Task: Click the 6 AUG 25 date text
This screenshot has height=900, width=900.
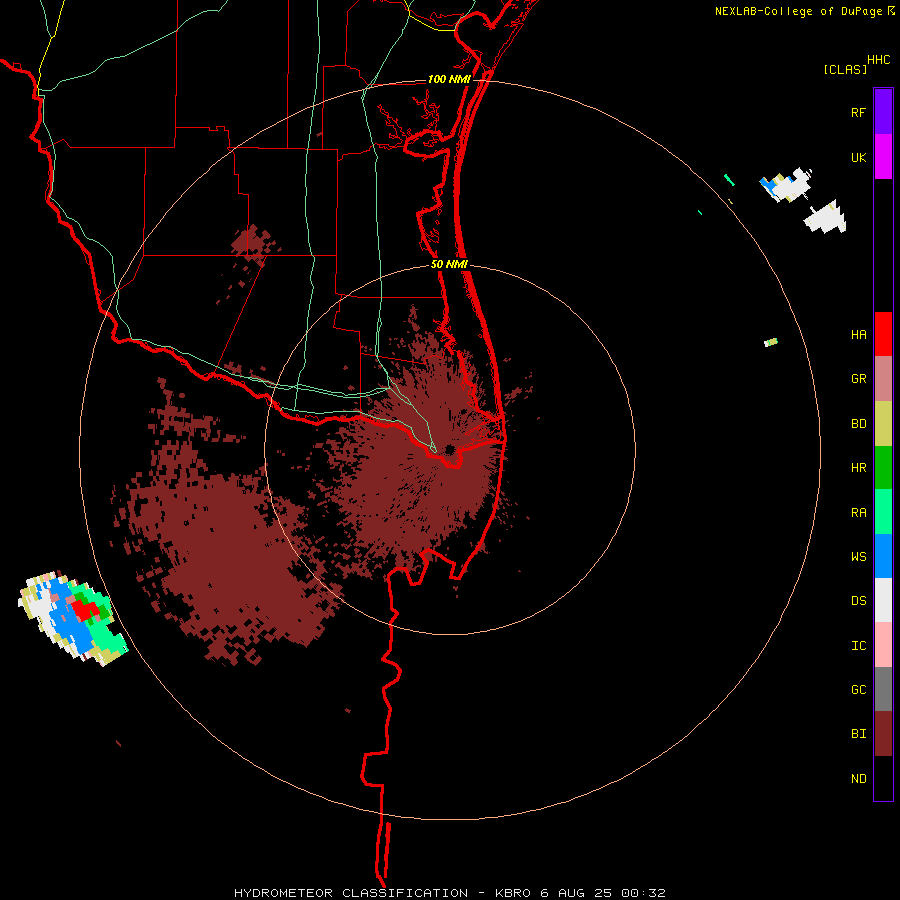Action: pos(577,893)
